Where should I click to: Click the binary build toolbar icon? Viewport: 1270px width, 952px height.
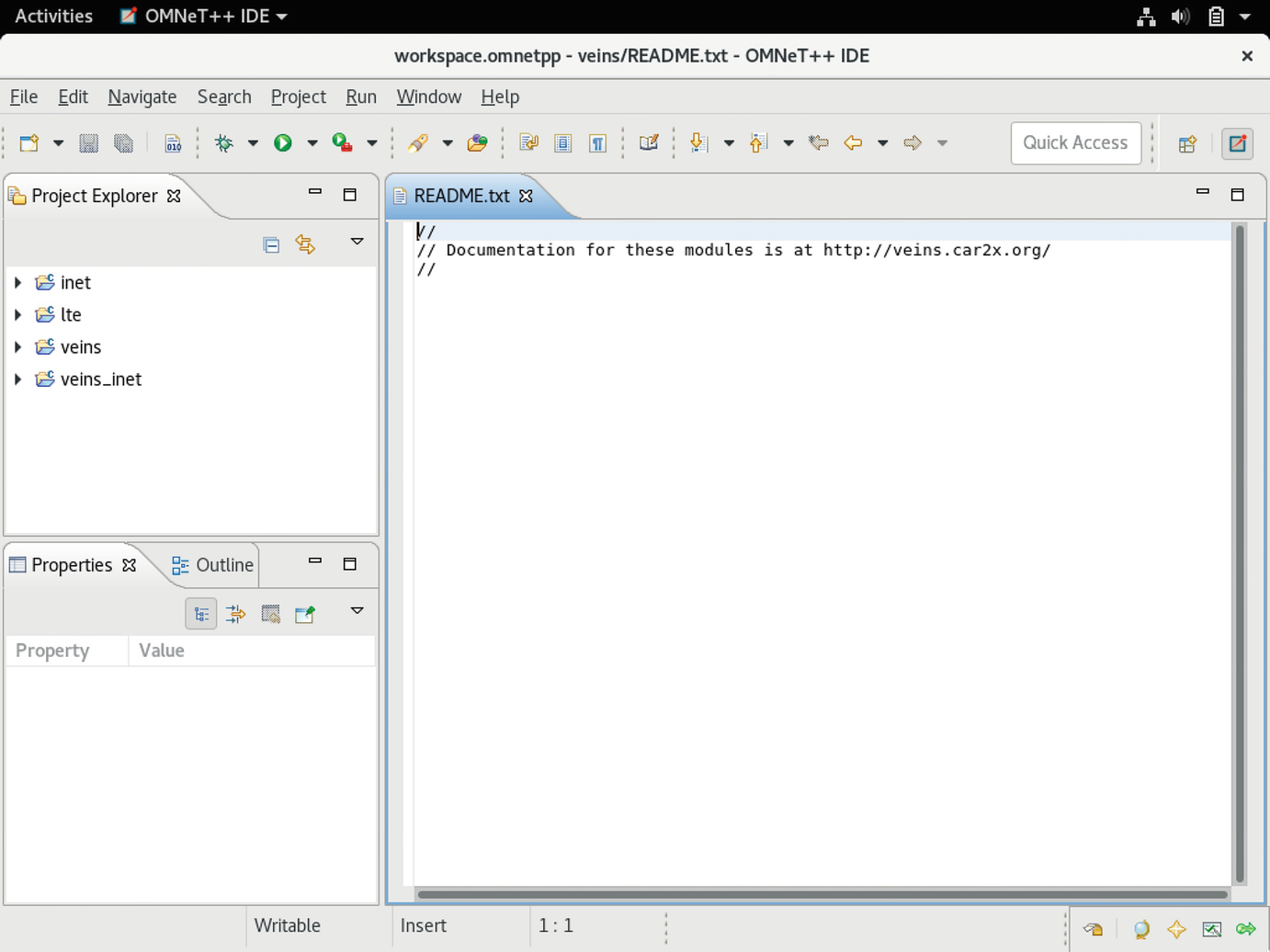[173, 142]
